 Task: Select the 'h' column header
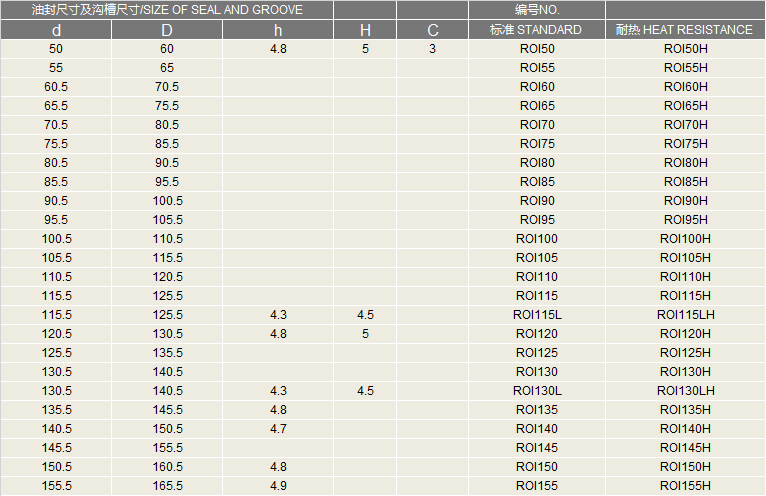pyautogui.click(x=278, y=30)
